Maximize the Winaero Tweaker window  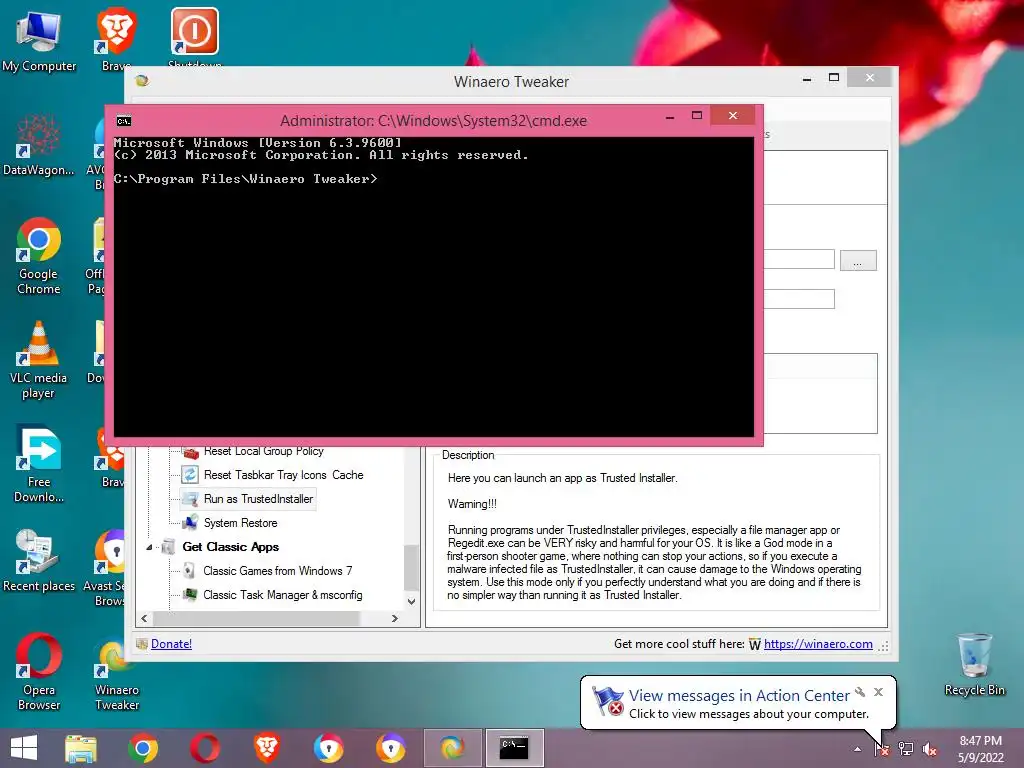coord(834,78)
